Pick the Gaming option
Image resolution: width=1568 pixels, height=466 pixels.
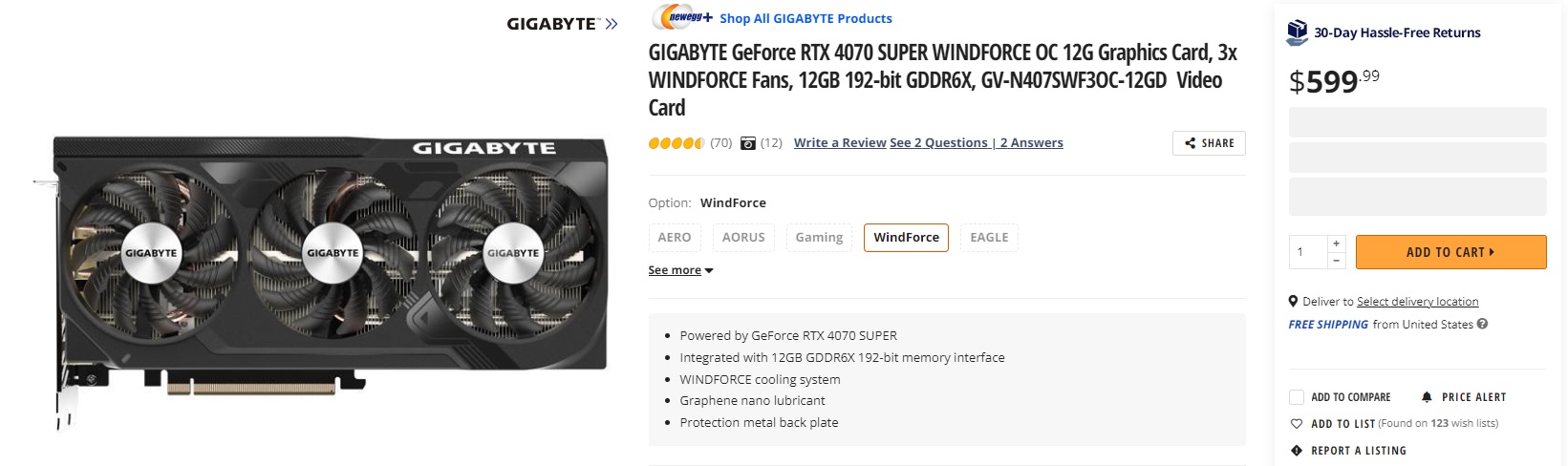(x=819, y=238)
